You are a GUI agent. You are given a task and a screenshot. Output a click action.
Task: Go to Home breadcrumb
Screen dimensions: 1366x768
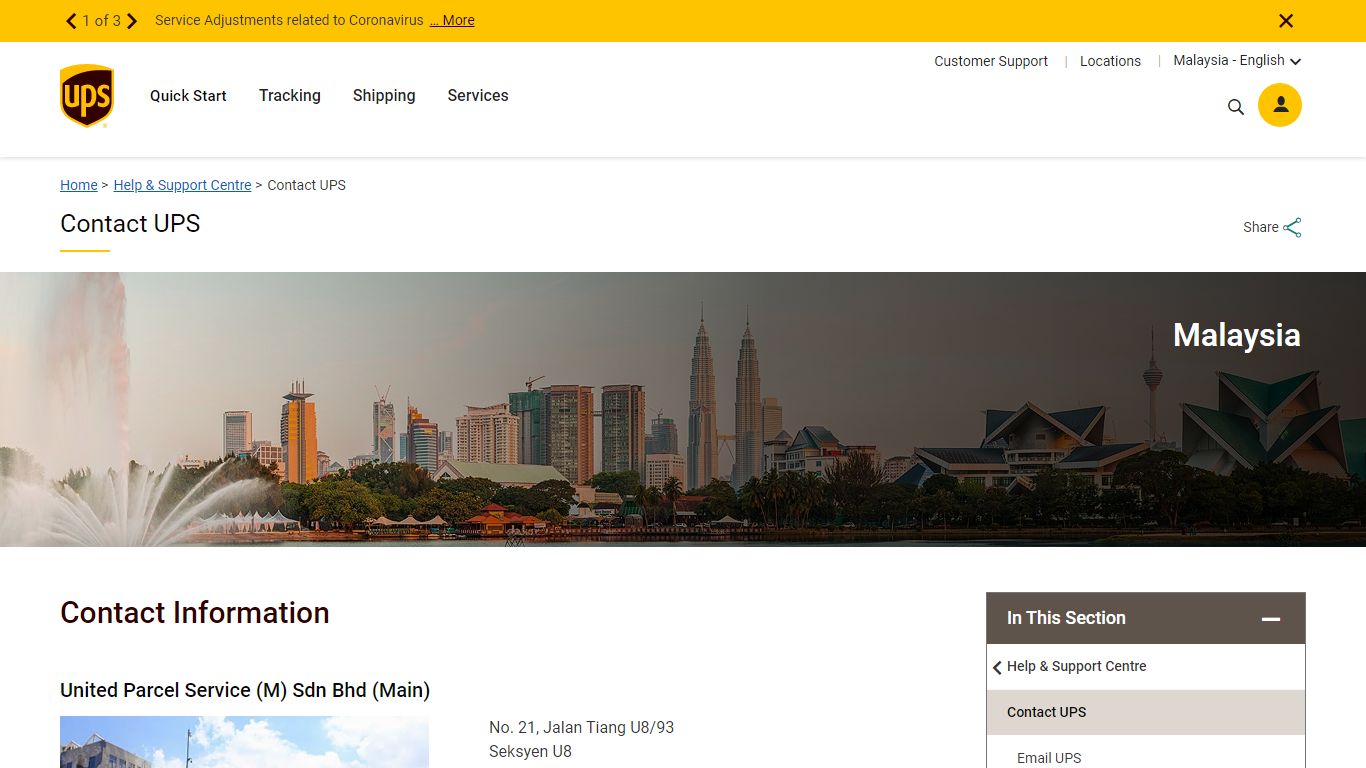(x=79, y=185)
